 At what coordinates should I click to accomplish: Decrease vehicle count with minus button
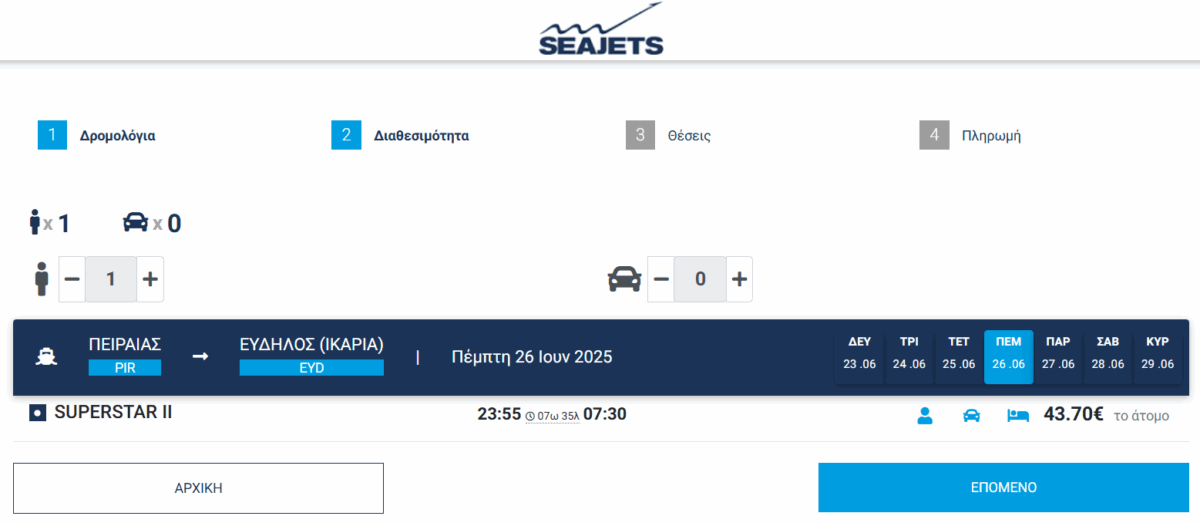661,279
